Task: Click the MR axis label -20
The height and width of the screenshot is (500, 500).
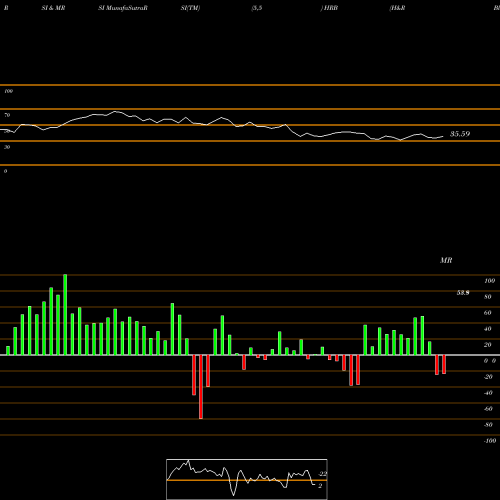Action: click(x=488, y=377)
